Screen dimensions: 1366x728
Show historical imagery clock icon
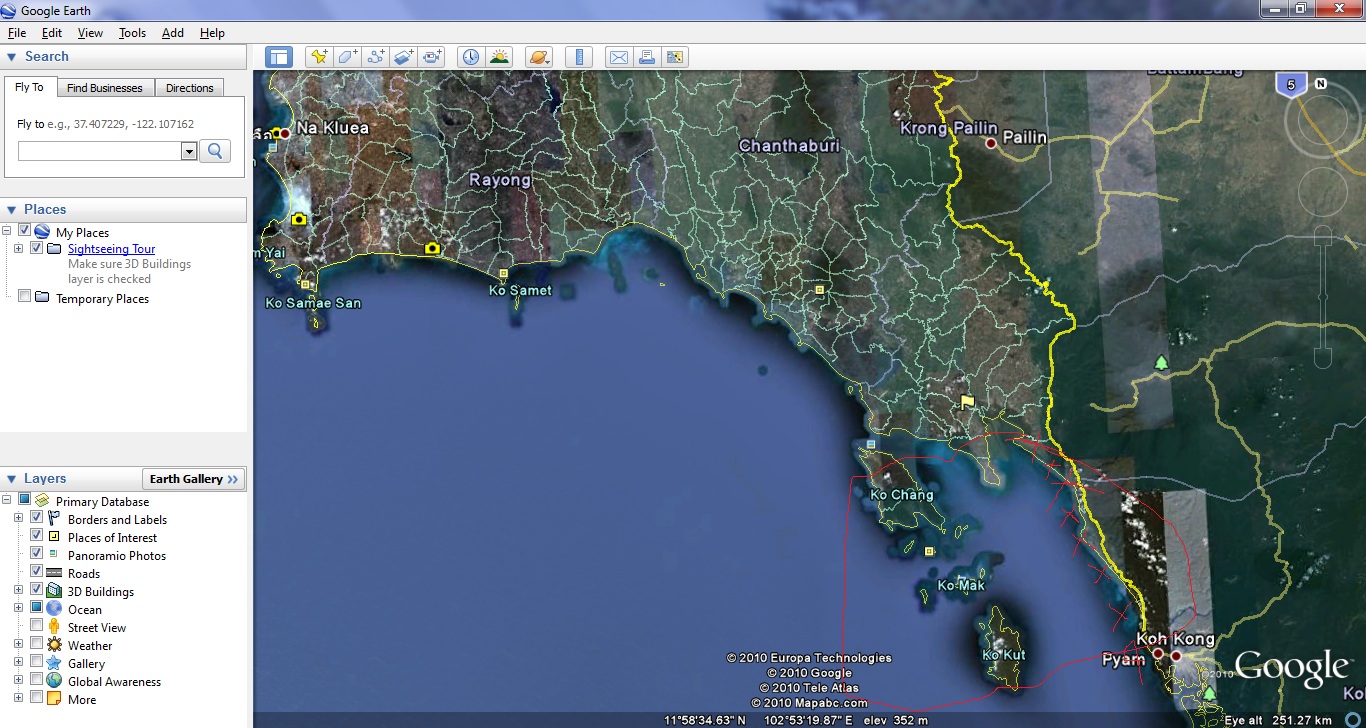point(471,57)
